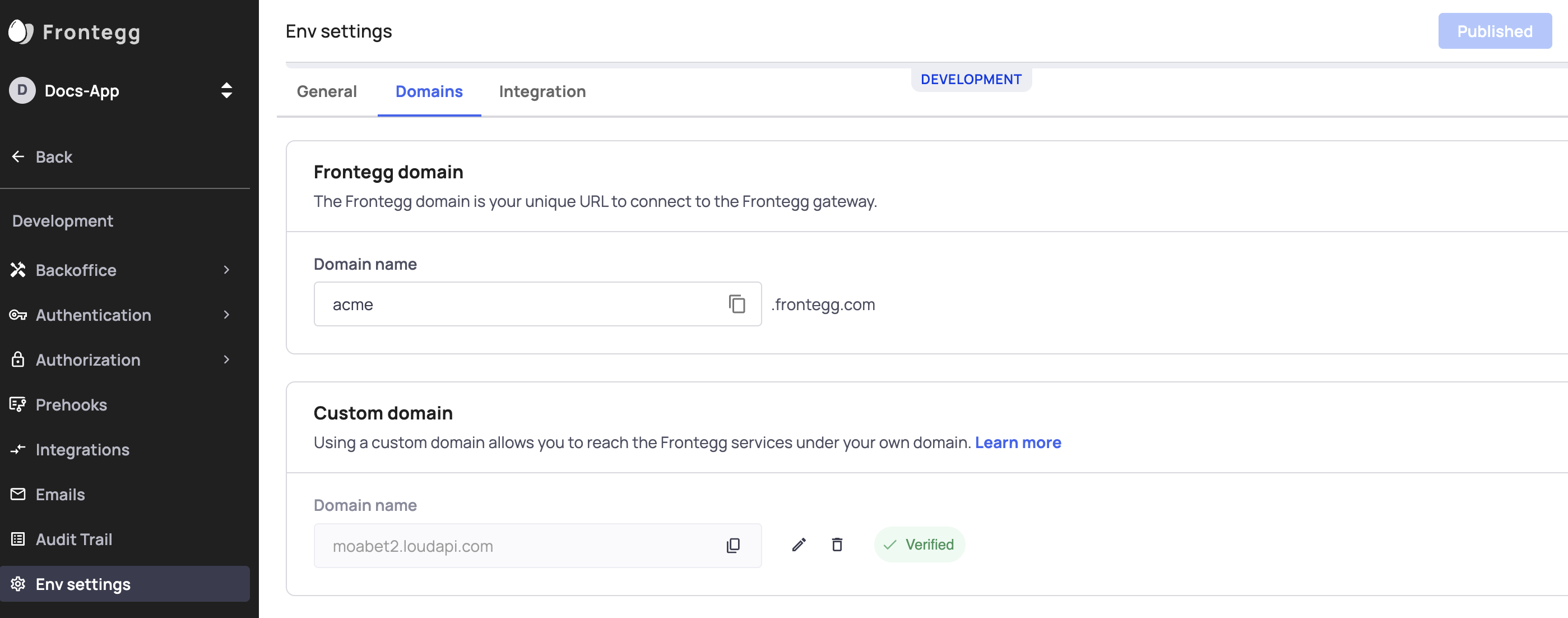Copy the custom domain moabet2.loudapi.com
Screen dimensions: 1568x618
pyautogui.click(x=733, y=546)
